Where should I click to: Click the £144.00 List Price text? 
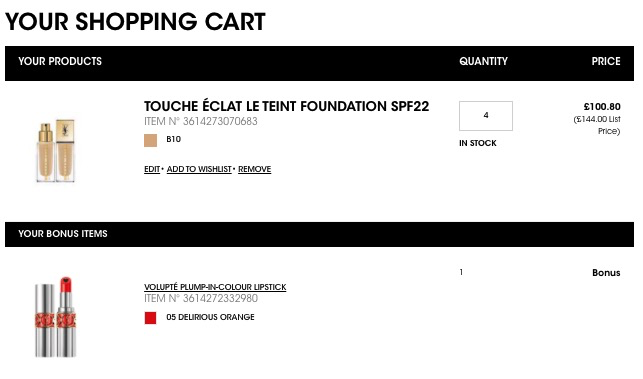point(597,125)
